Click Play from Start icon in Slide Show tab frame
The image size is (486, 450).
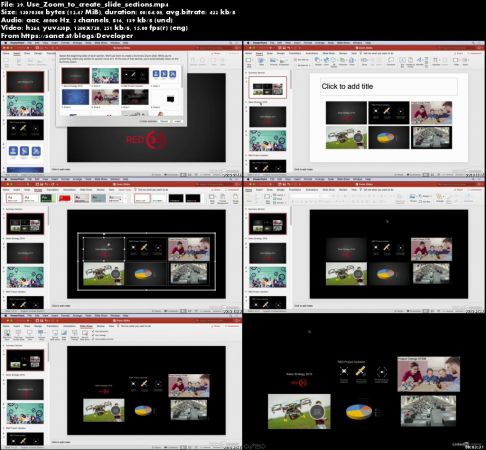coord(7,334)
